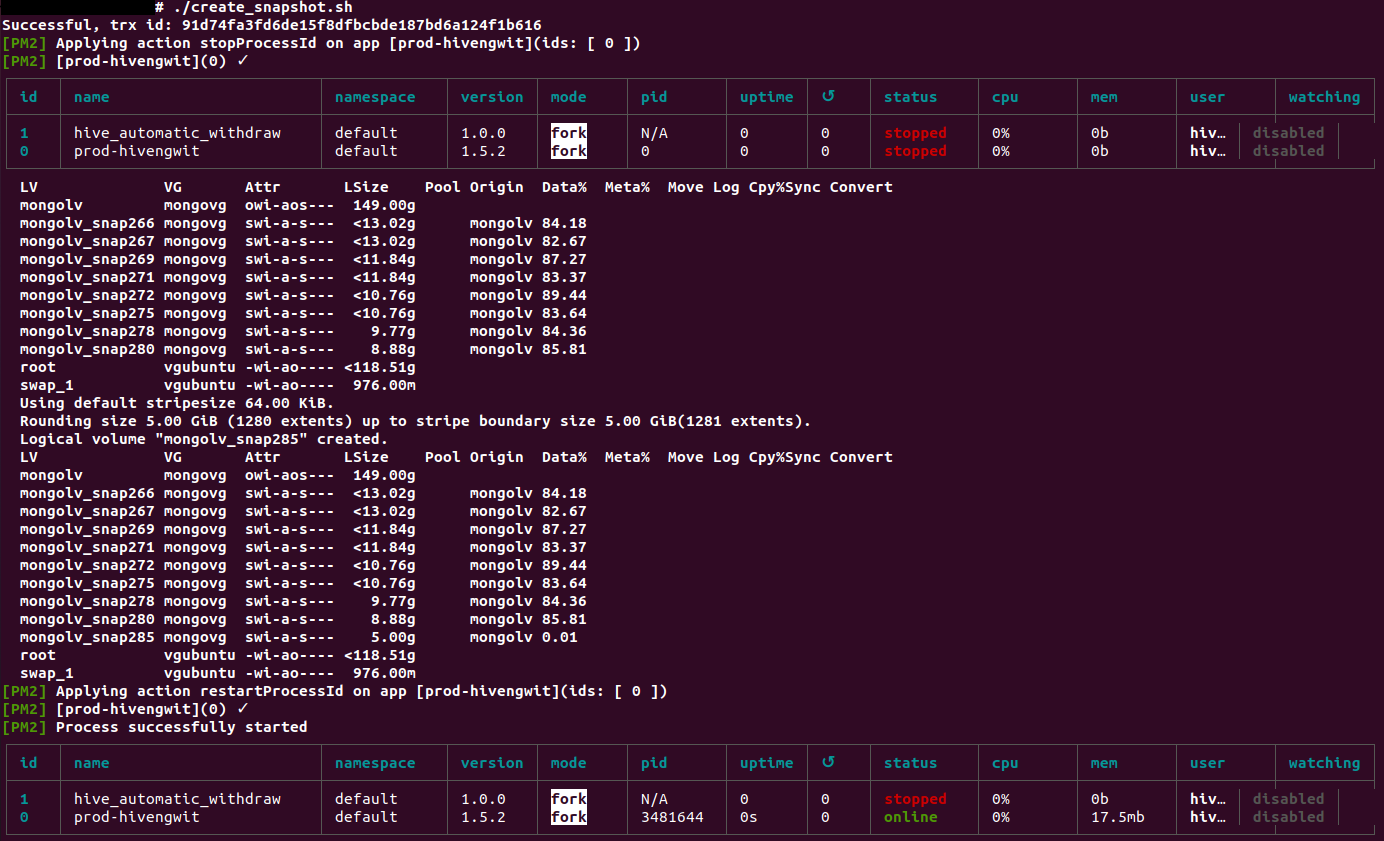Viewport: 1384px width, 841px height.
Task: Click the 'Logical volume mongolv_snap285 created' message
Action: coord(203,439)
